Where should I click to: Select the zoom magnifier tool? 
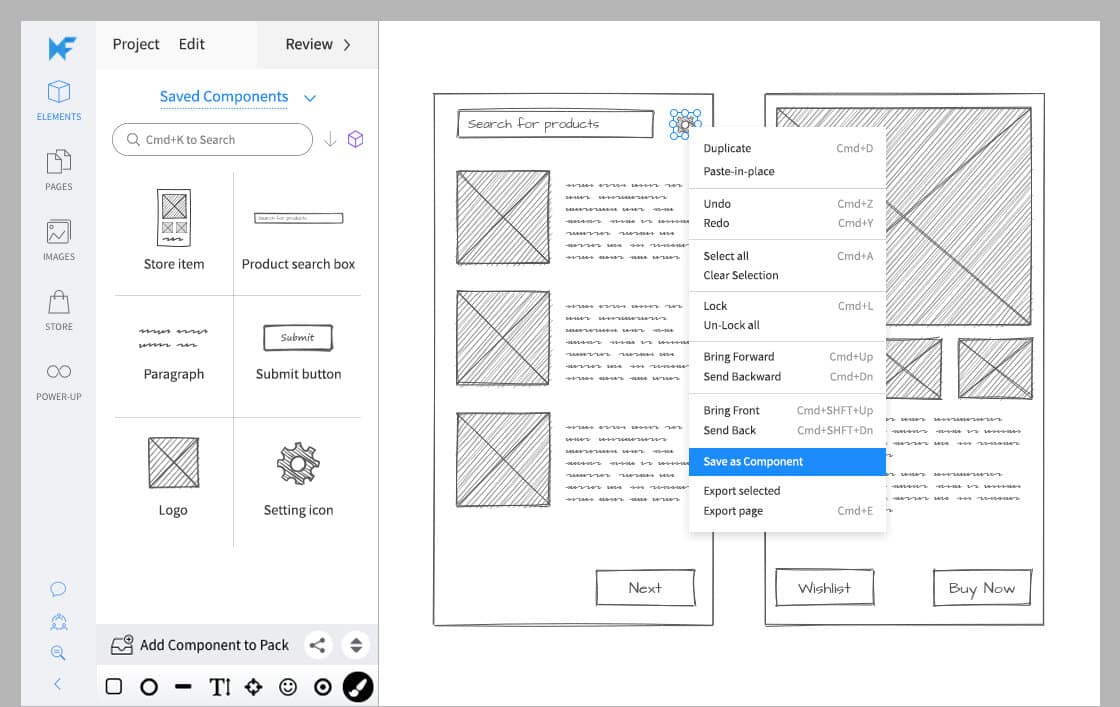click(58, 653)
